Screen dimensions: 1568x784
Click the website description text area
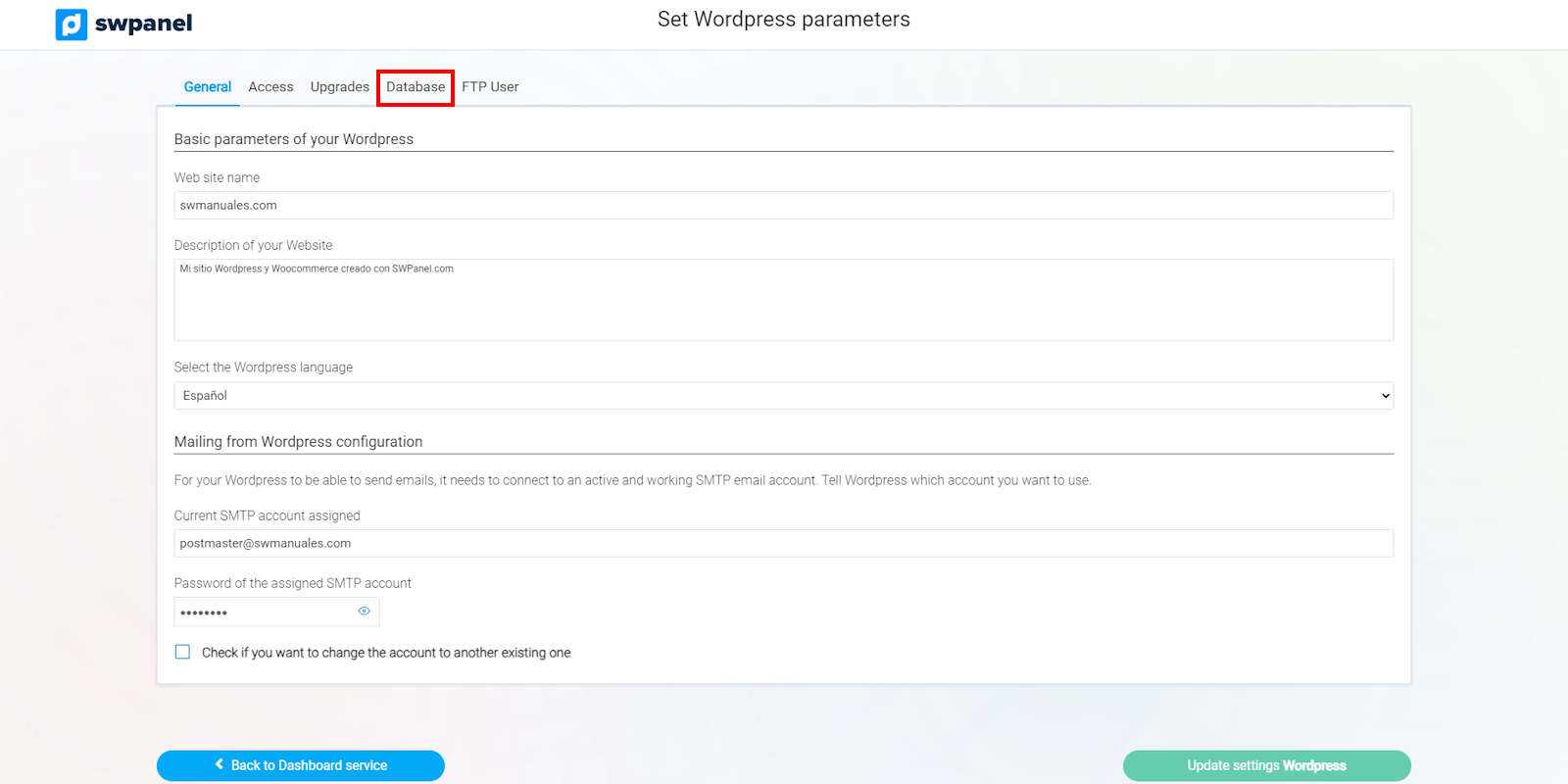(784, 300)
